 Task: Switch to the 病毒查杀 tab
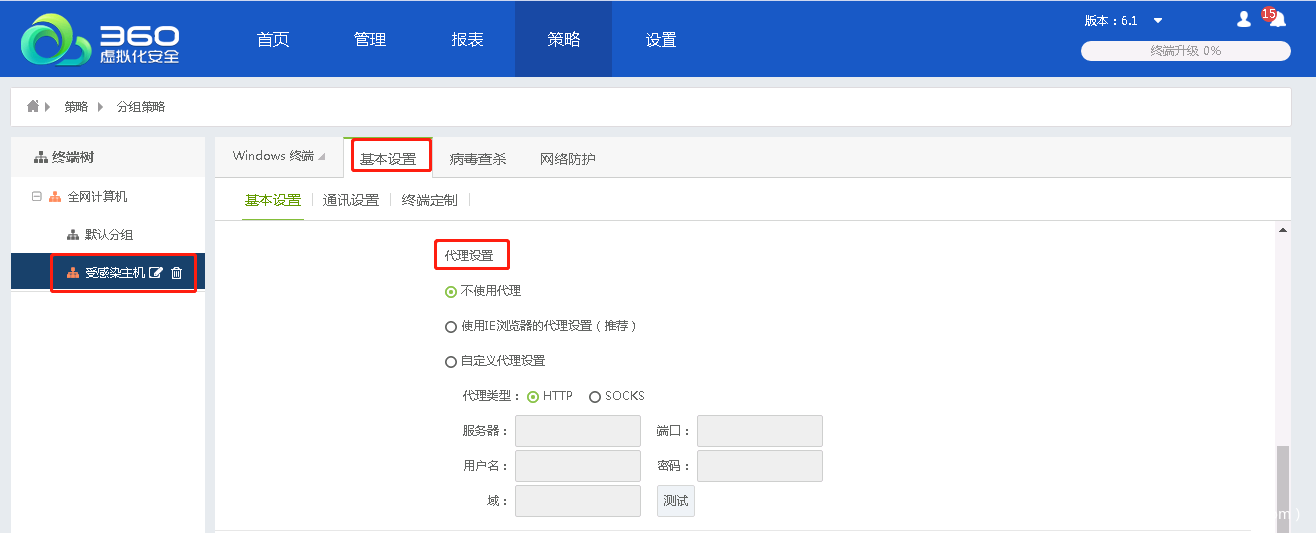478,159
